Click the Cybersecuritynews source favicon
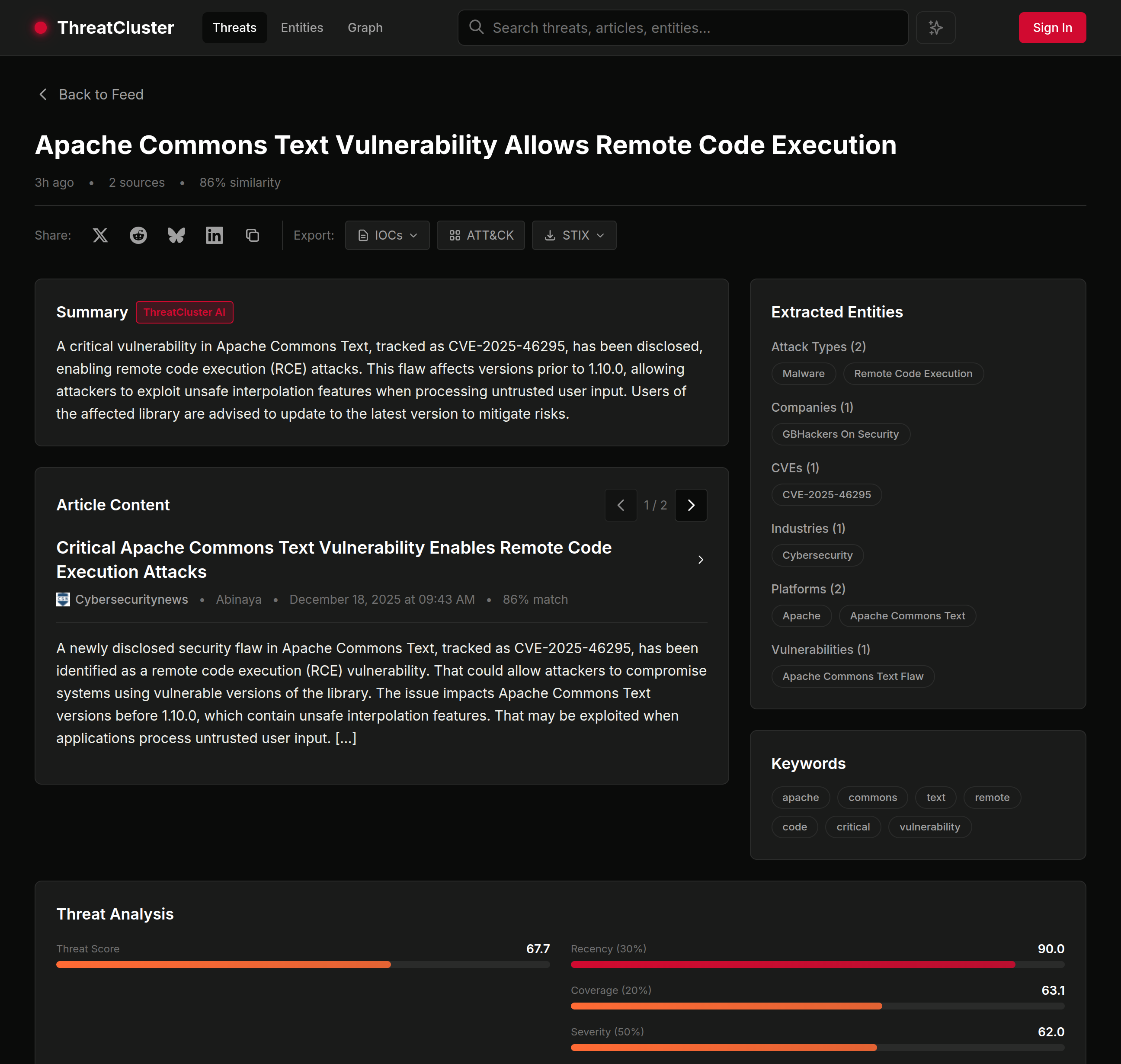 pyautogui.click(x=63, y=599)
